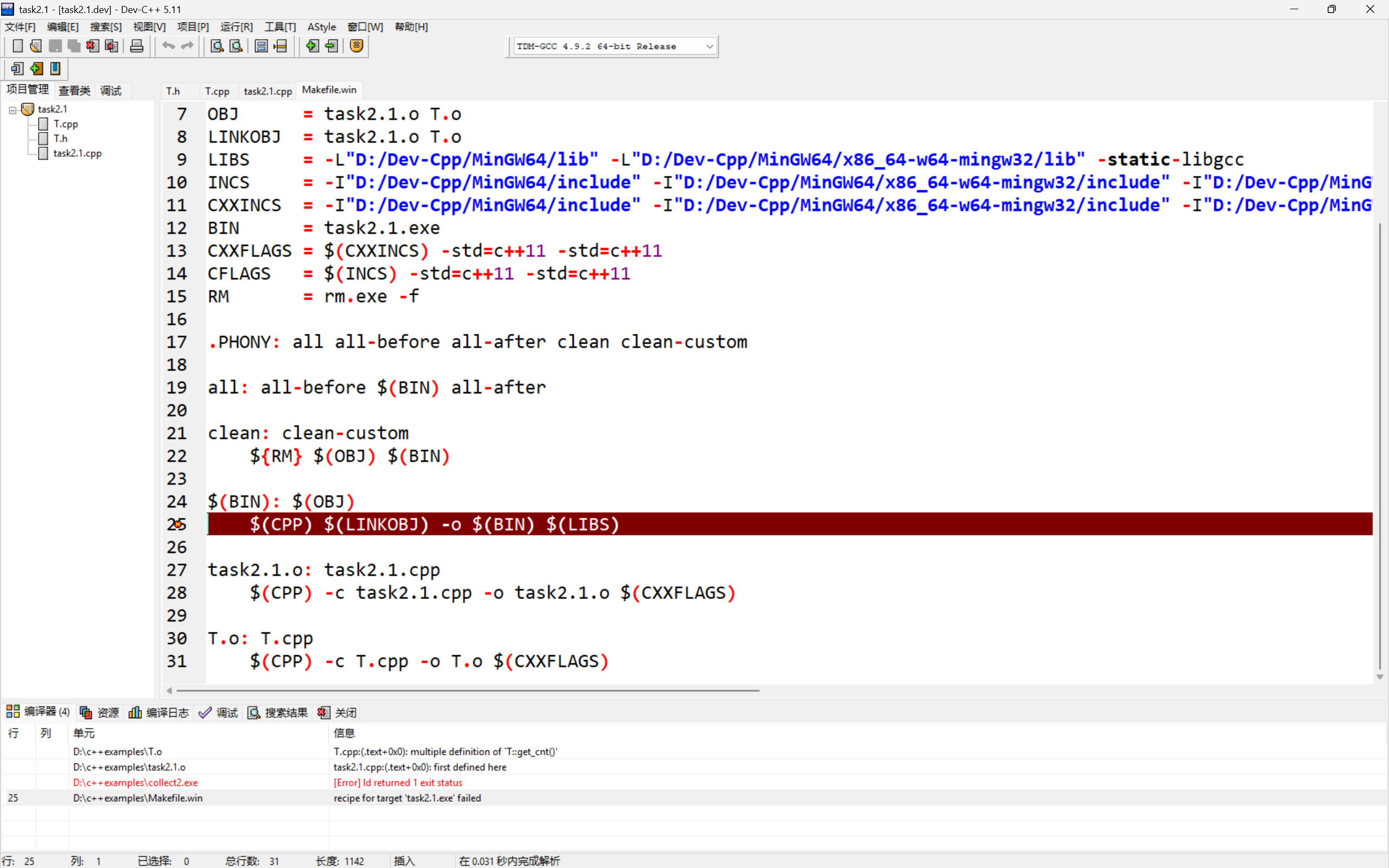Close the bottom panel via 关闭 tab
Viewport: 1389px width, 868px height.
tap(338, 712)
